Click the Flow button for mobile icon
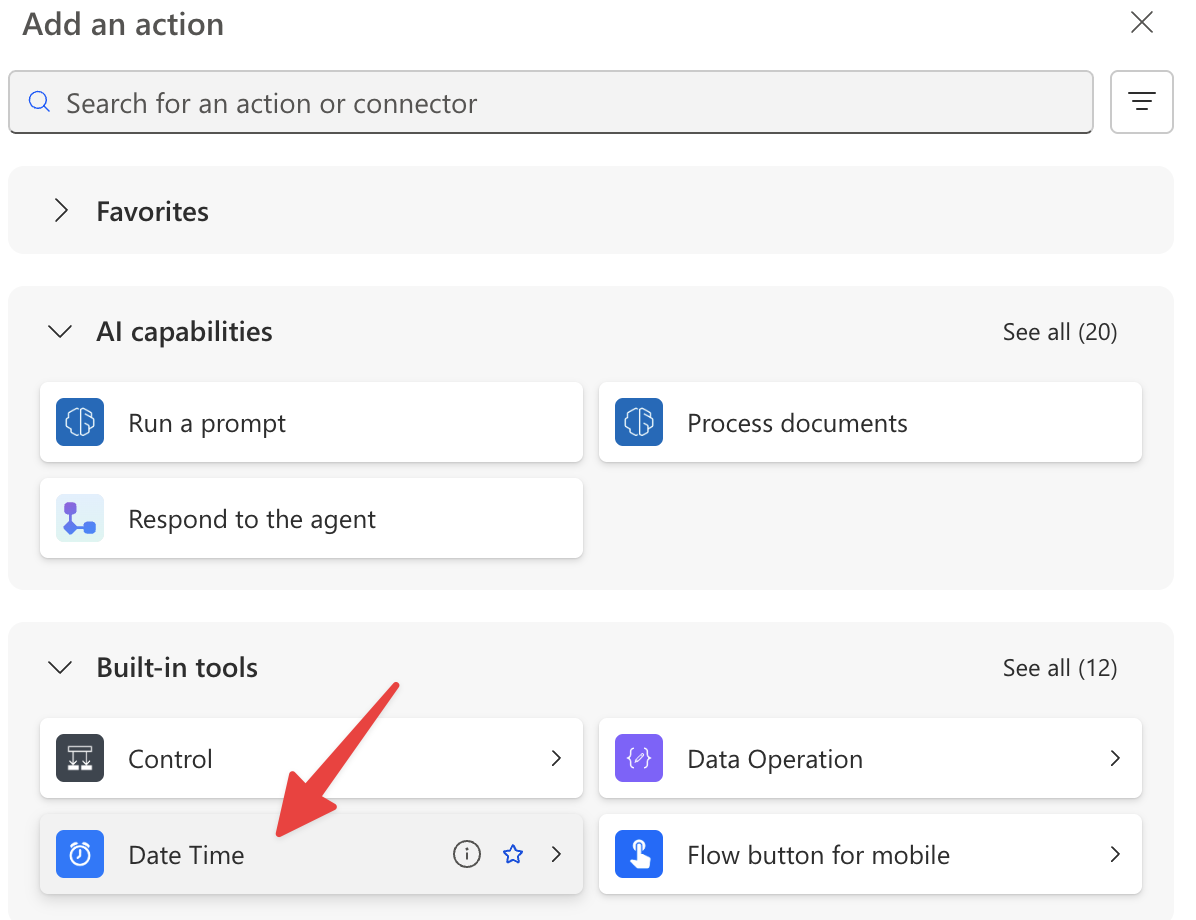Screen dimensions: 1196x920 pyautogui.click(x=639, y=854)
